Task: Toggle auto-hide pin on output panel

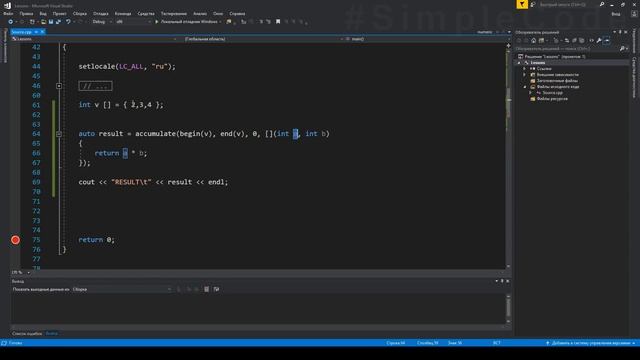Action: [x=502, y=281]
